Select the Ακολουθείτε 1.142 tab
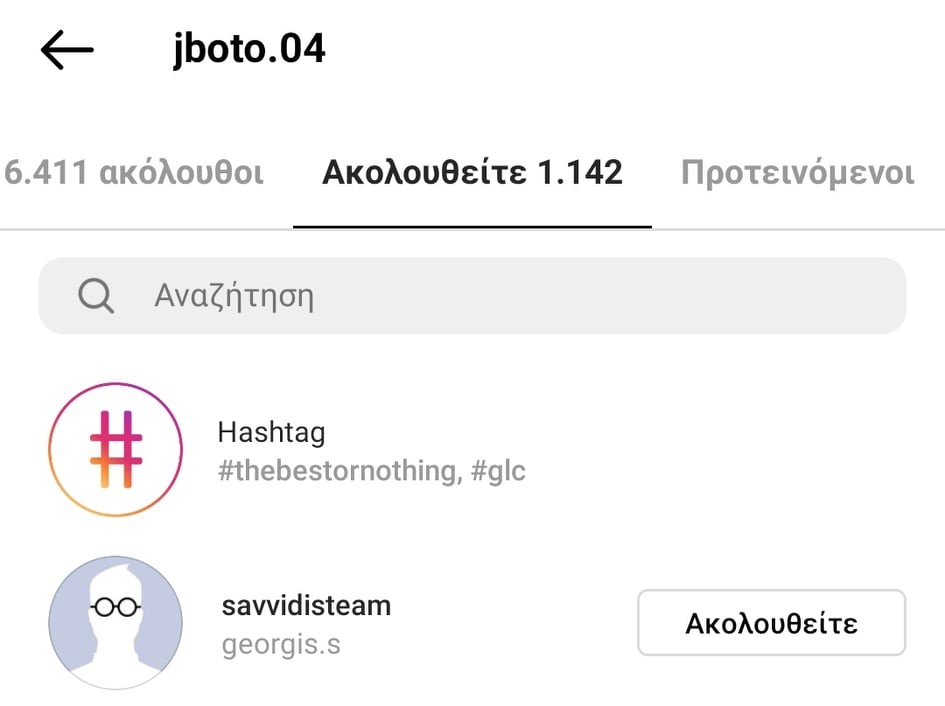 472,173
